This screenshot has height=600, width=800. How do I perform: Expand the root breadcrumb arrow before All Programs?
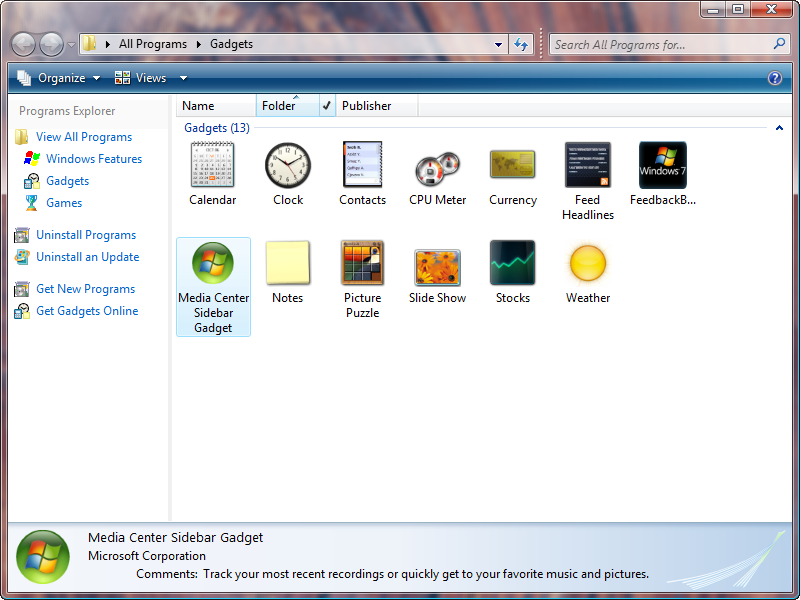(107, 44)
